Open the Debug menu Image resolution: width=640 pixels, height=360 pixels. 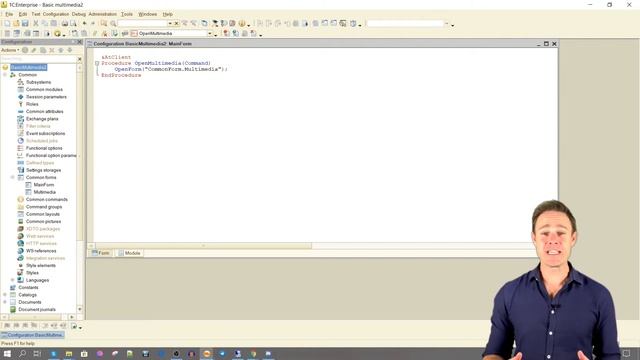(79, 14)
